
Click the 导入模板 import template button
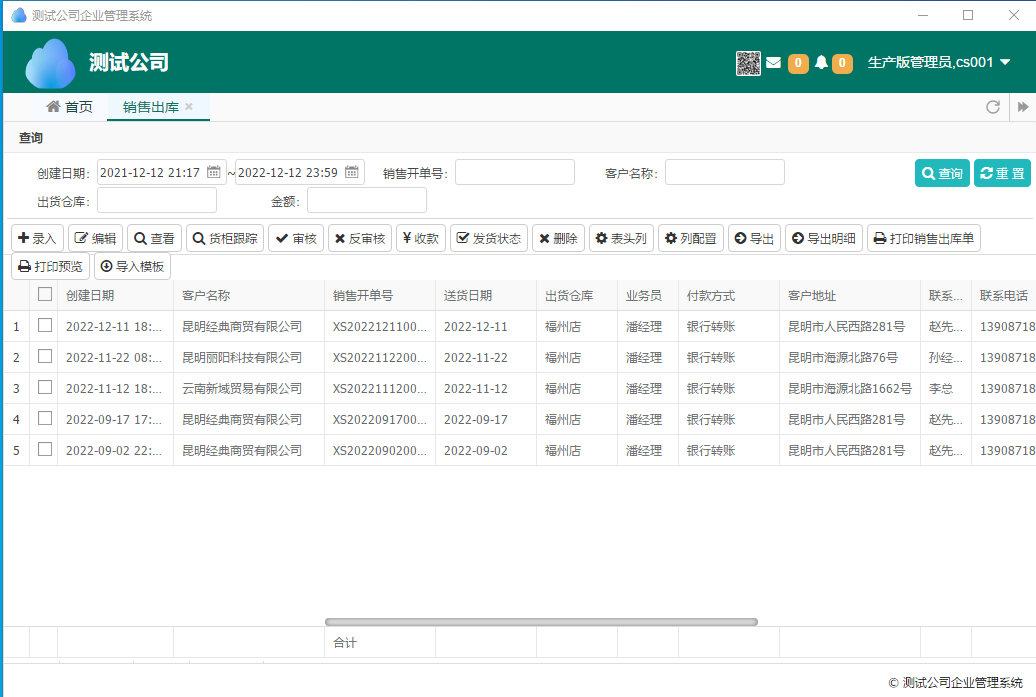tap(132, 266)
